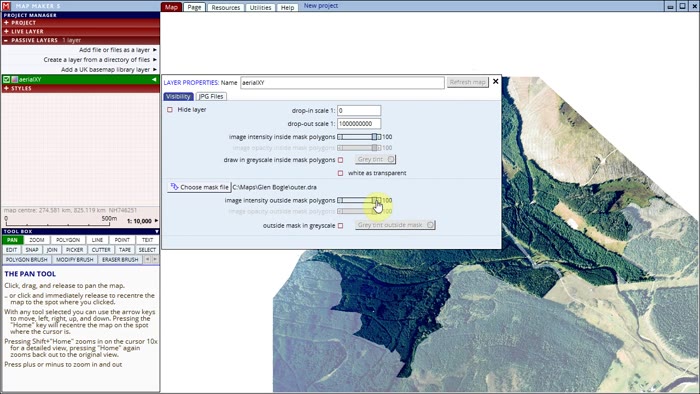Screen dimensions: 700x394
Task: Expand the LIVE LAYER section
Action: coord(80,32)
